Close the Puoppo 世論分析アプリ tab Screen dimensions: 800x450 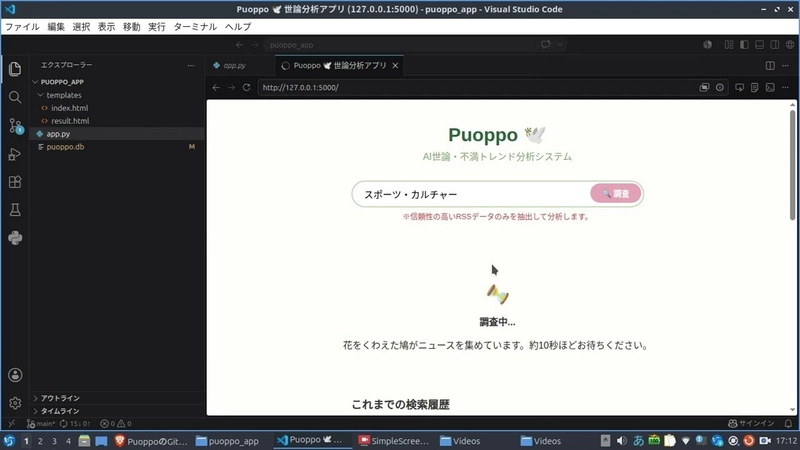click(395, 65)
